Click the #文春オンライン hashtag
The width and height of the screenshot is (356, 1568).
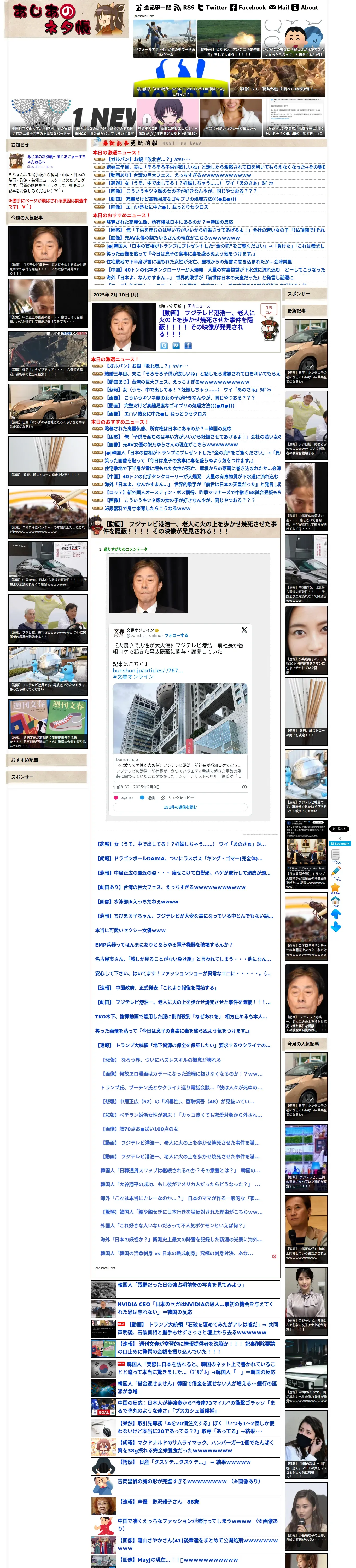pos(133,676)
